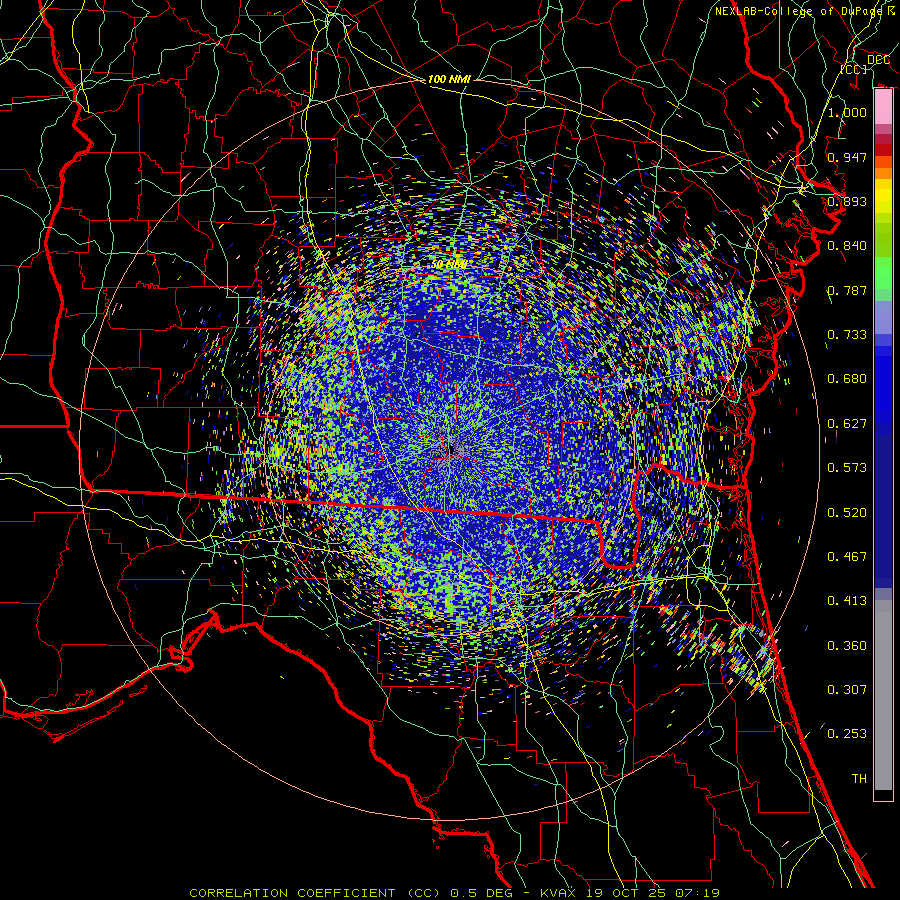900x900 pixels.
Task: Click the TH threshold label on the scale
Action: pos(859,778)
